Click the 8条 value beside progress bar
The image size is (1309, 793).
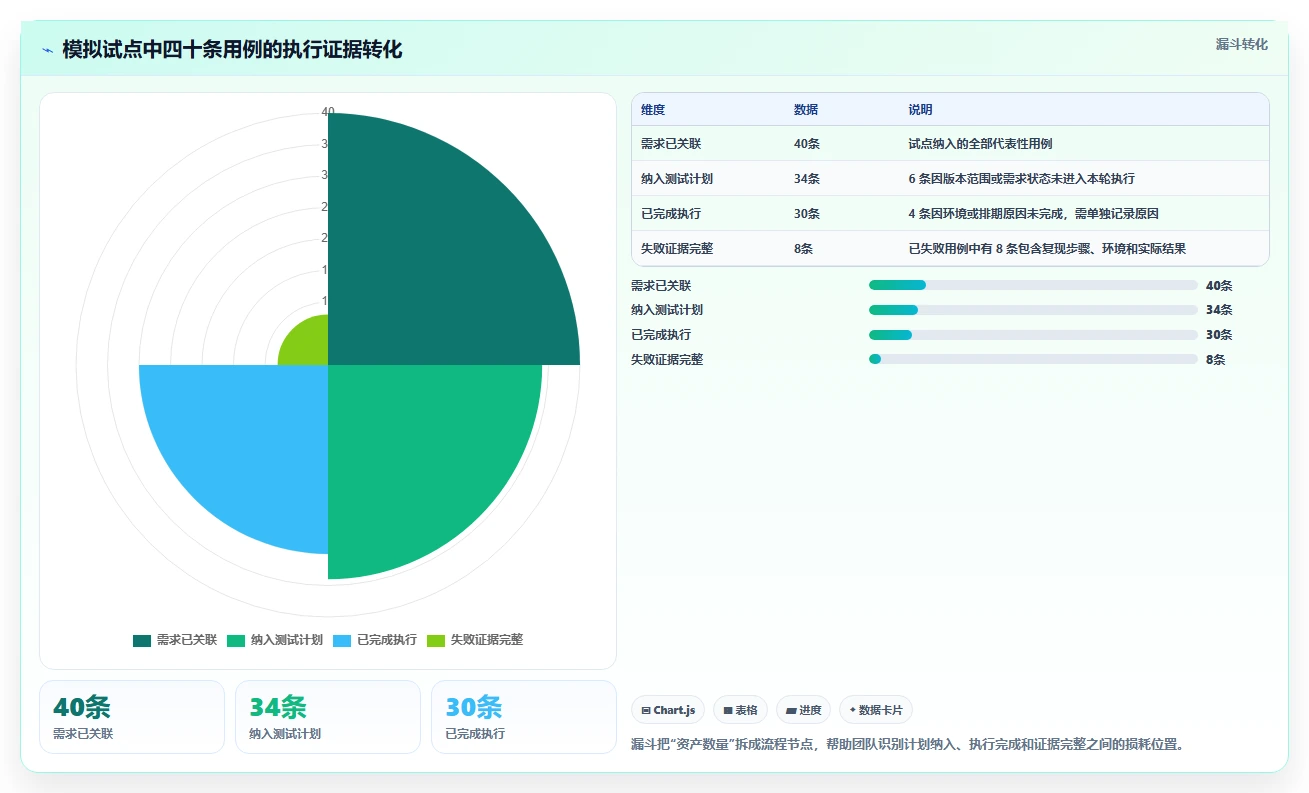click(x=1215, y=359)
